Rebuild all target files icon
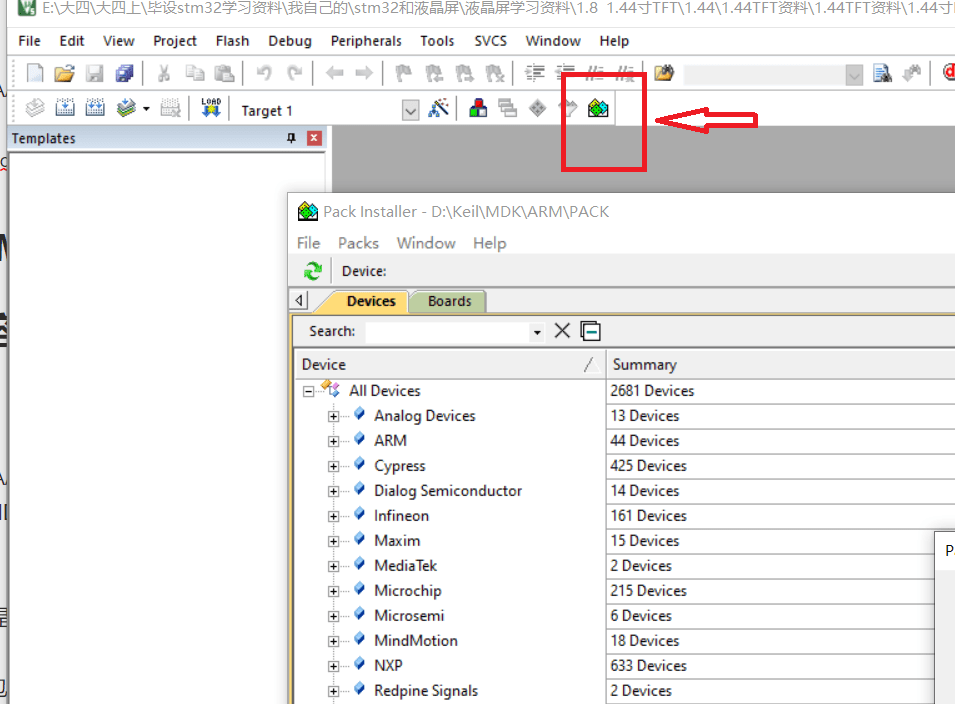This screenshot has width=955, height=704. (x=94, y=108)
